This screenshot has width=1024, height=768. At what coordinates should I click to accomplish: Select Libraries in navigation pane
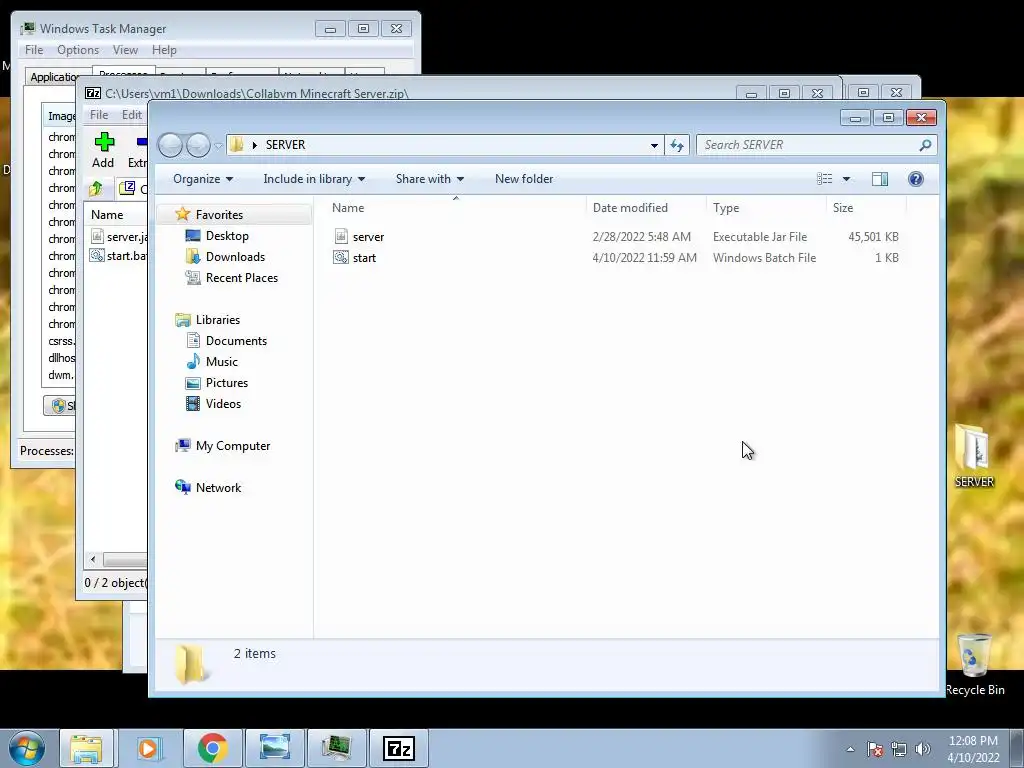point(217,320)
